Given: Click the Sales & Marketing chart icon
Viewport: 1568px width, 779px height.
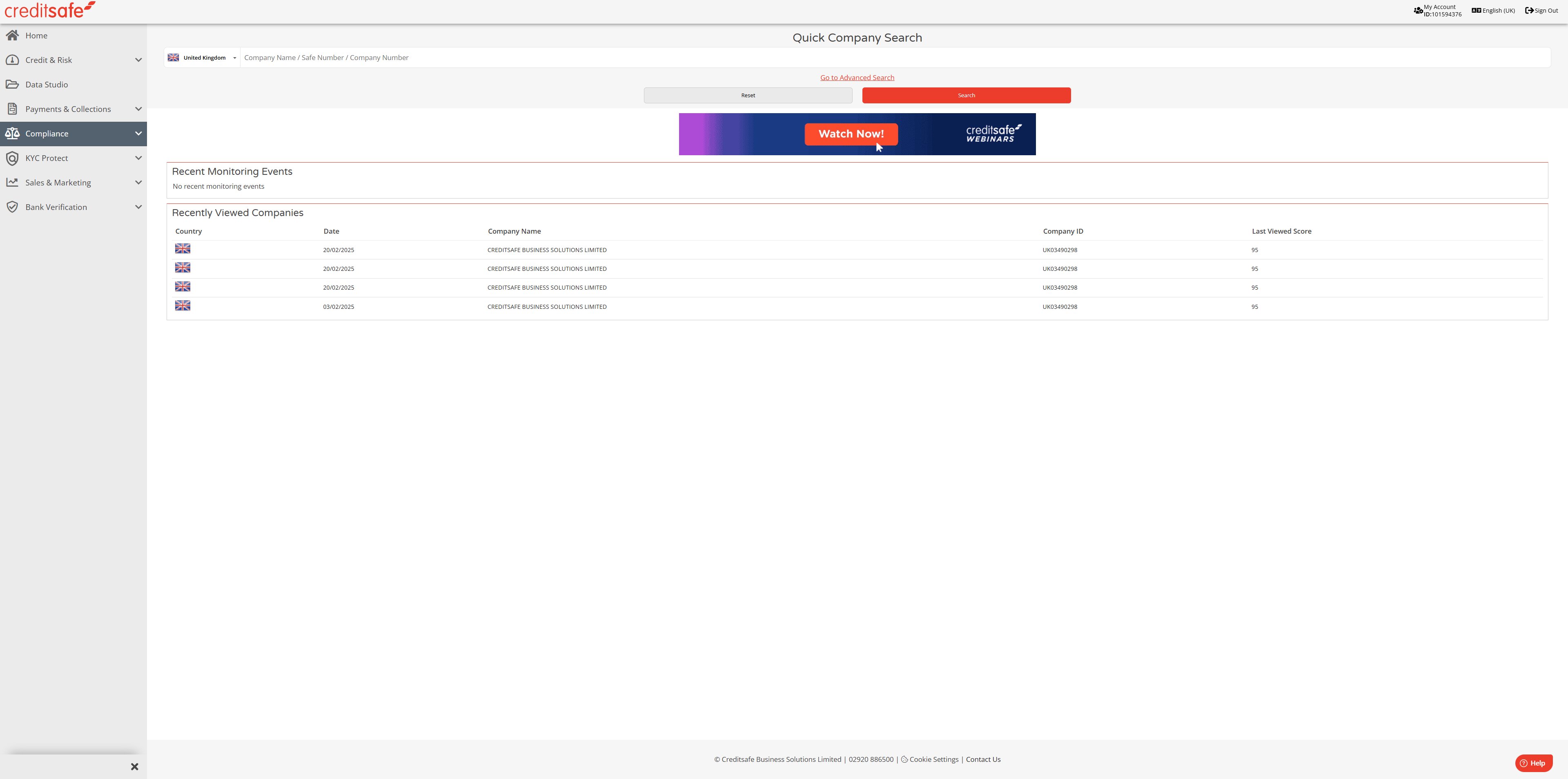Looking at the screenshot, I should coord(12,182).
